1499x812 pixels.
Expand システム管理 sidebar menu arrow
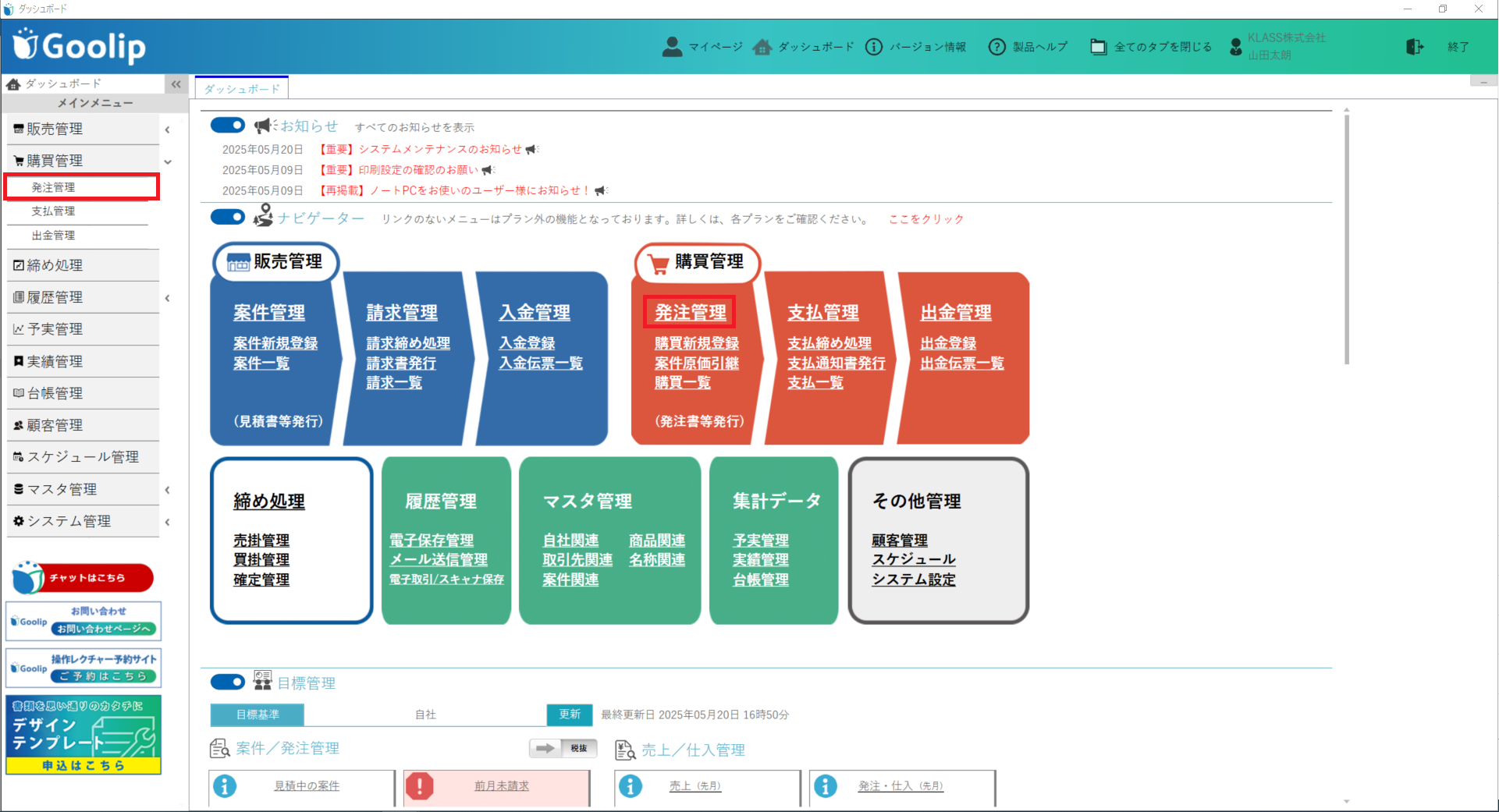click(168, 522)
